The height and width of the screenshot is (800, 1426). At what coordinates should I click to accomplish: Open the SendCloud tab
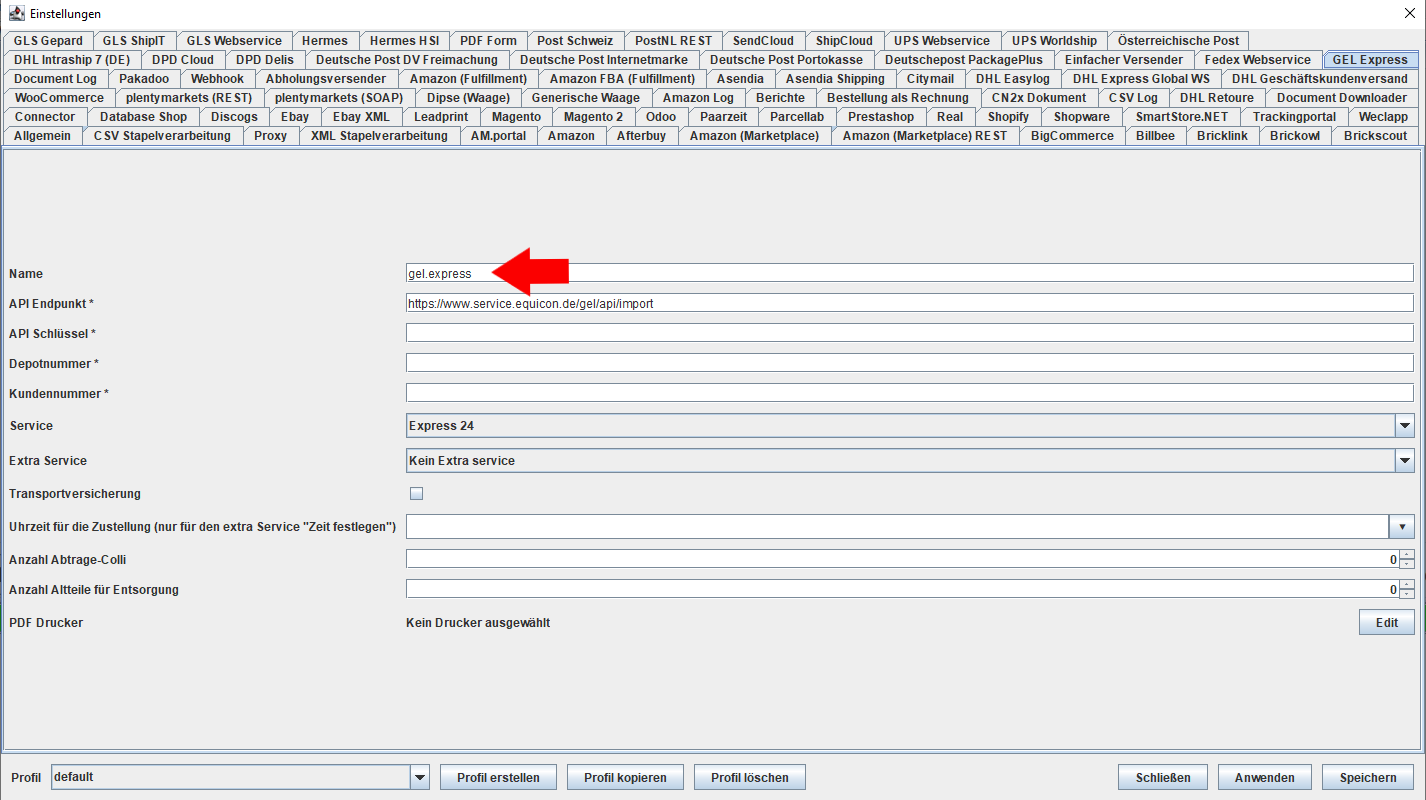click(763, 41)
